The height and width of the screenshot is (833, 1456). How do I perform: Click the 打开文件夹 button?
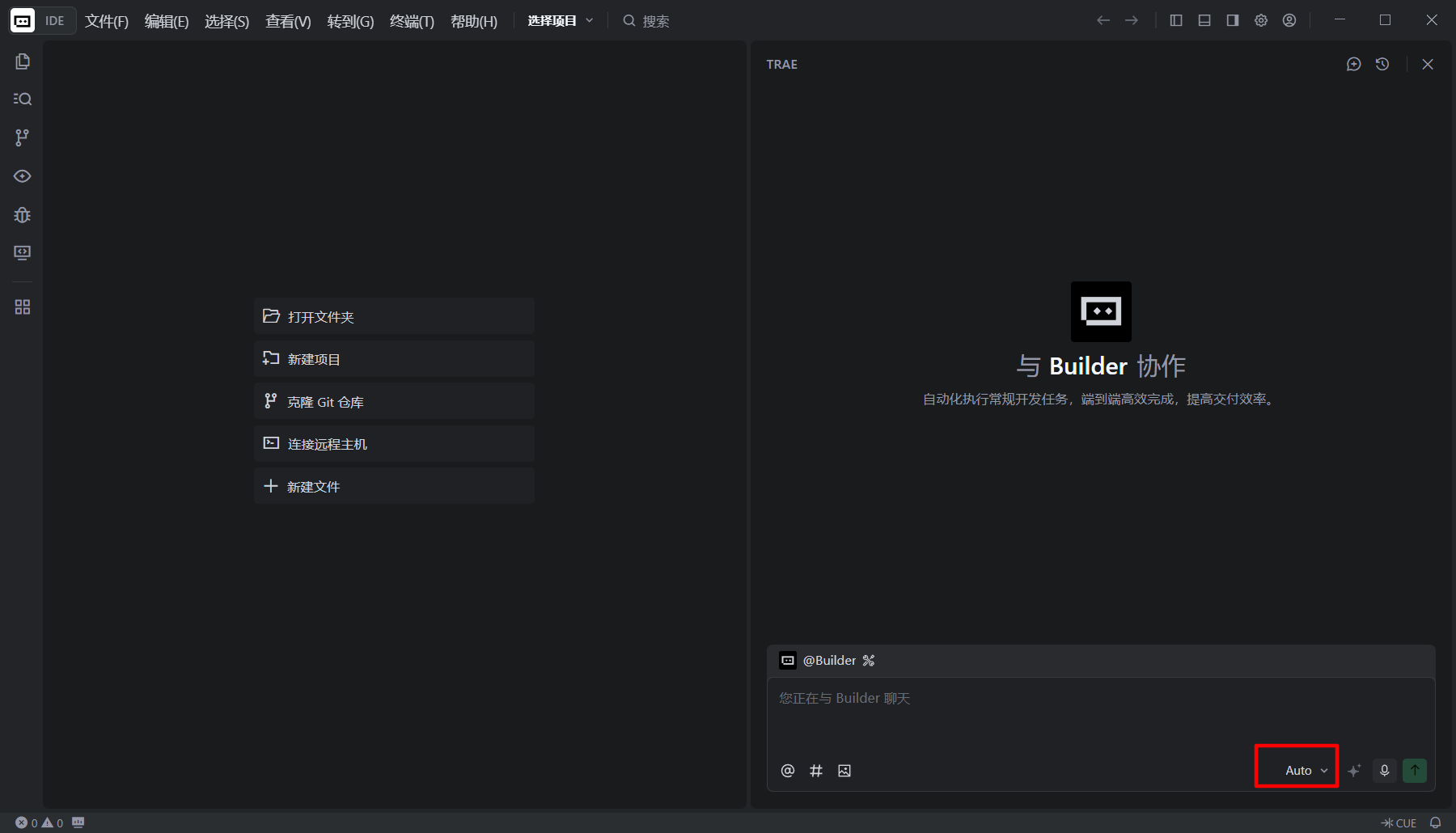pyautogui.click(x=394, y=316)
